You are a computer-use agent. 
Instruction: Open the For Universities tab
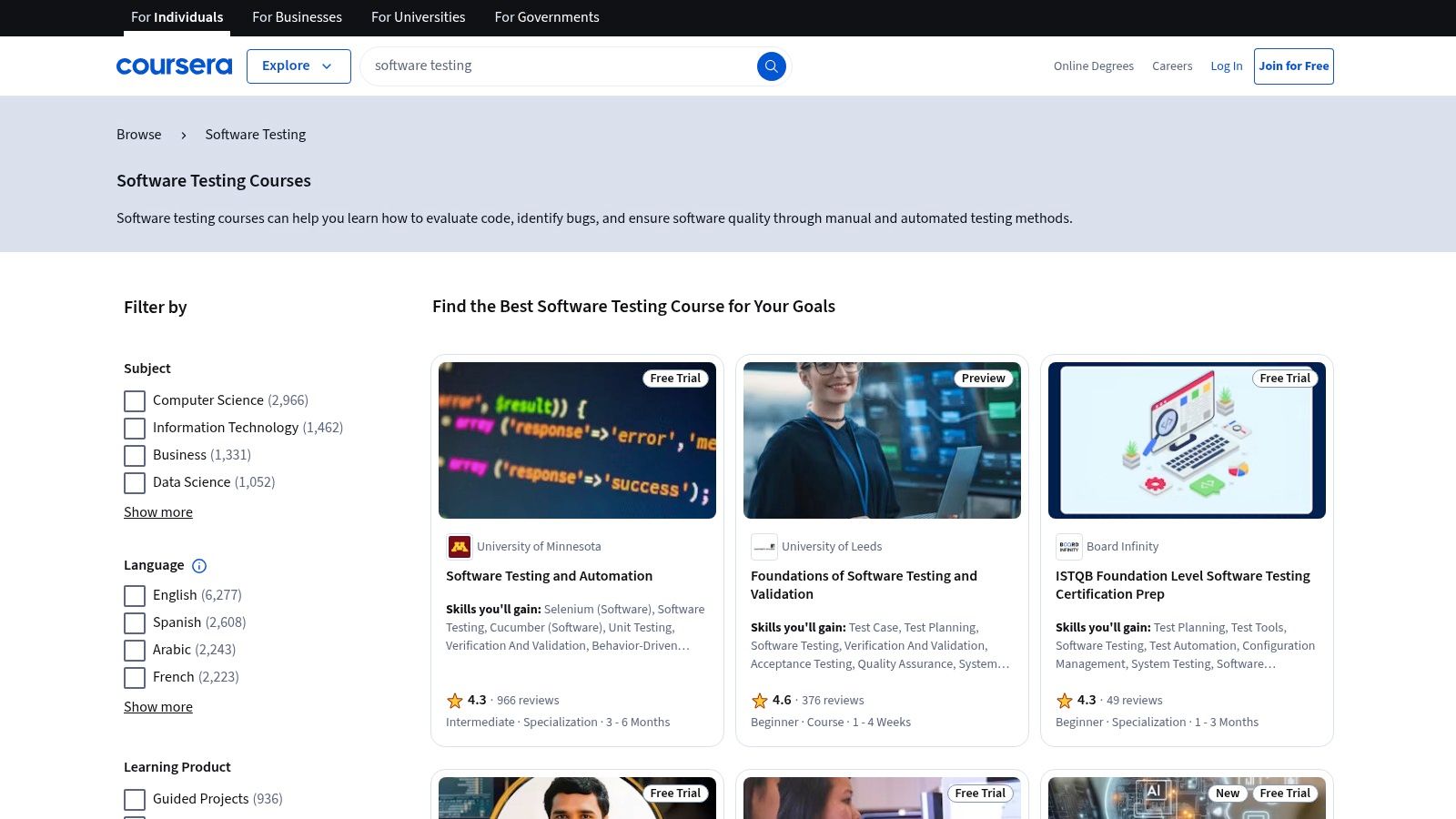pyautogui.click(x=418, y=17)
